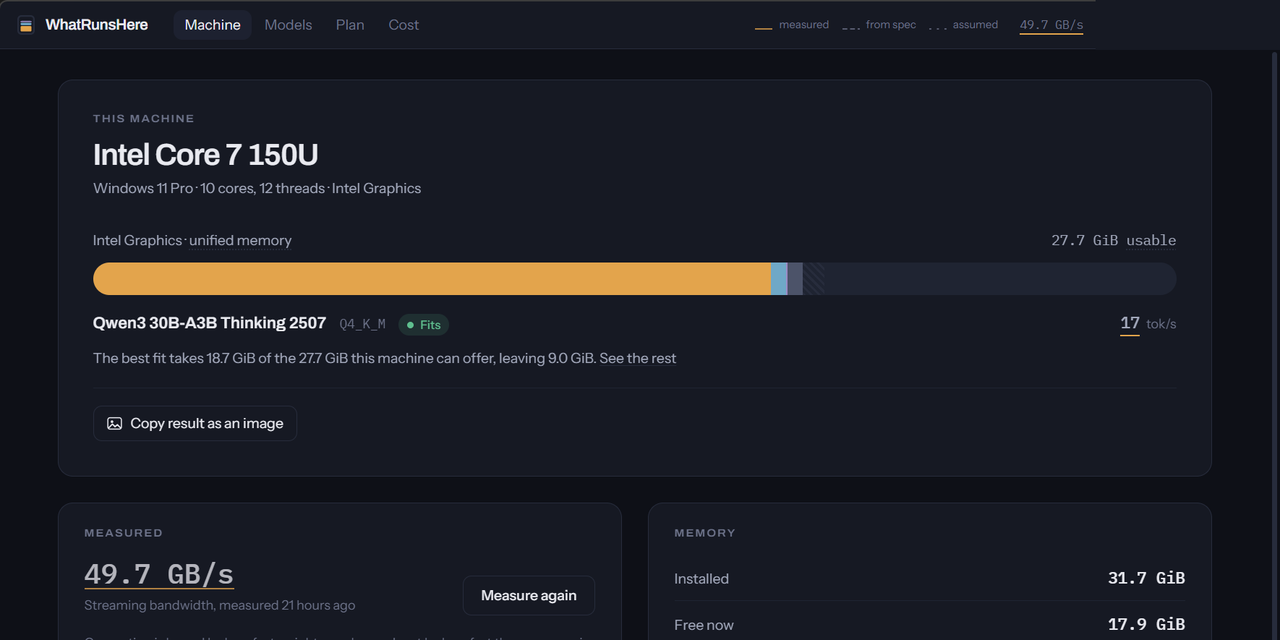Click the WhatRunsHere brand name
Image resolution: width=1280 pixels, height=640 pixels.
pyautogui.click(x=97, y=25)
